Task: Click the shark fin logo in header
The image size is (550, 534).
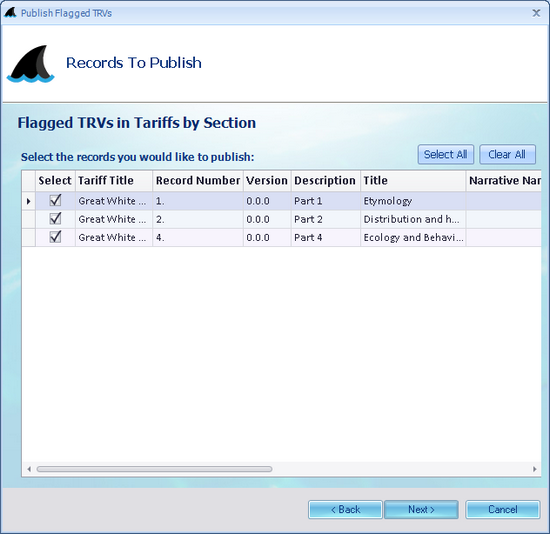Action: click(31, 64)
